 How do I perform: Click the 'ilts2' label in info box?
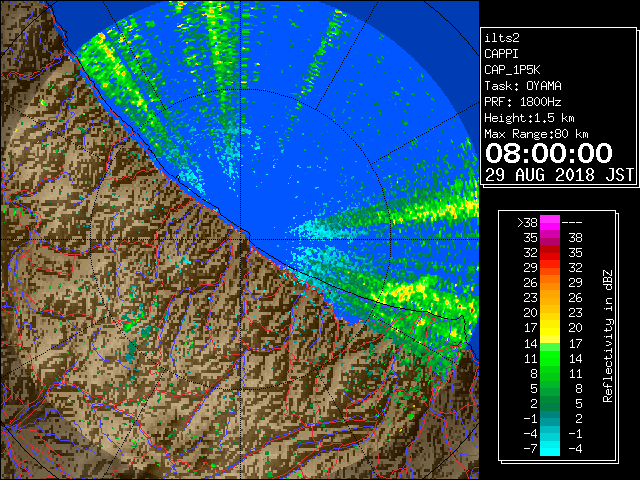click(x=502, y=38)
